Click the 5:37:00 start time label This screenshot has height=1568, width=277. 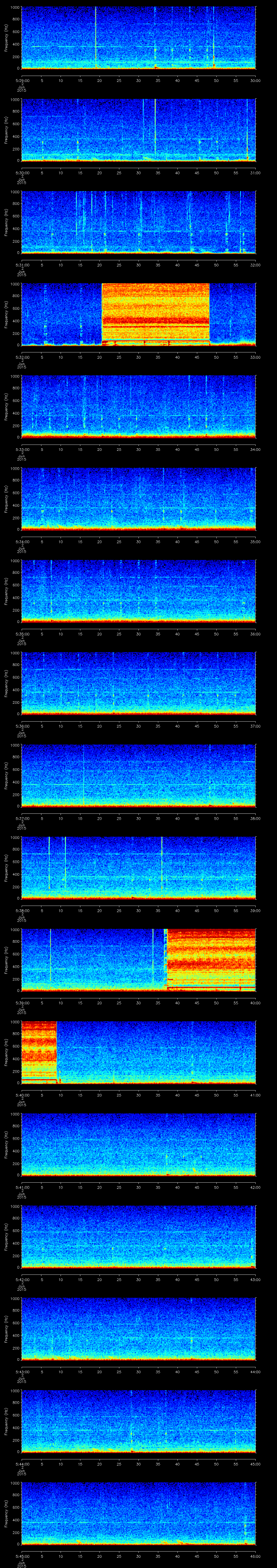22,818
